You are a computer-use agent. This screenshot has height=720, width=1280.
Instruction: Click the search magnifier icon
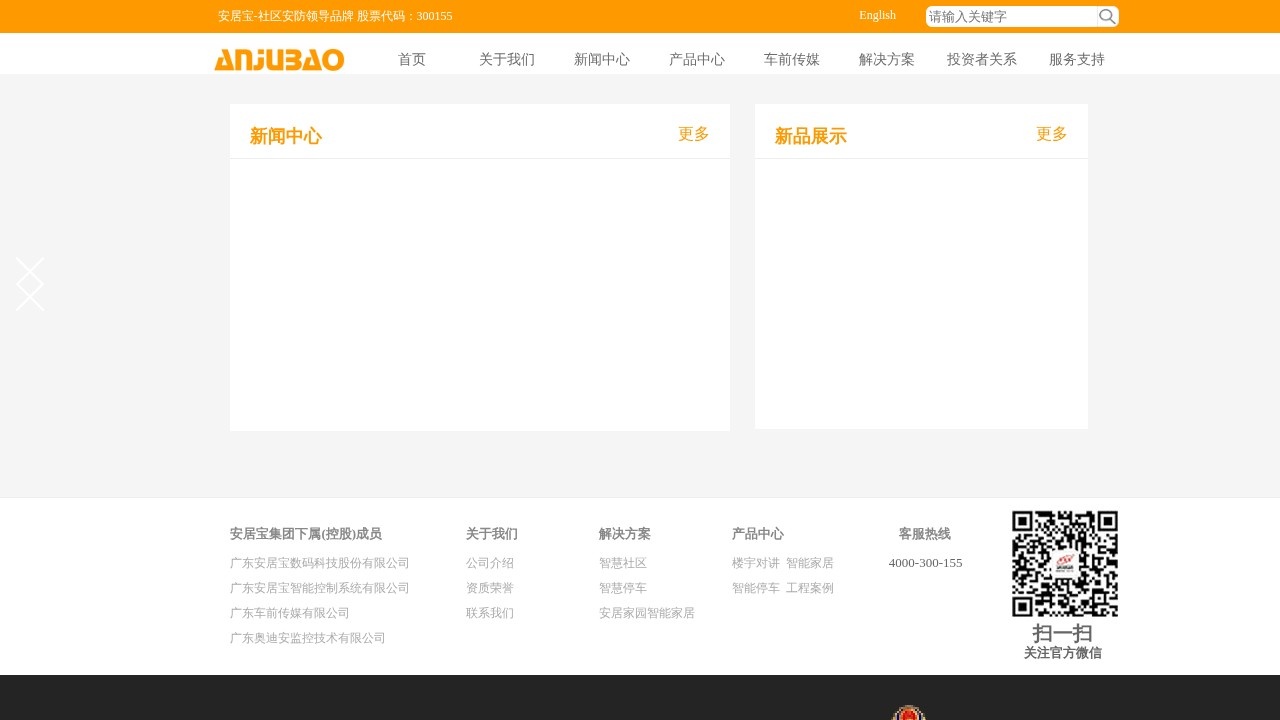[1107, 16]
